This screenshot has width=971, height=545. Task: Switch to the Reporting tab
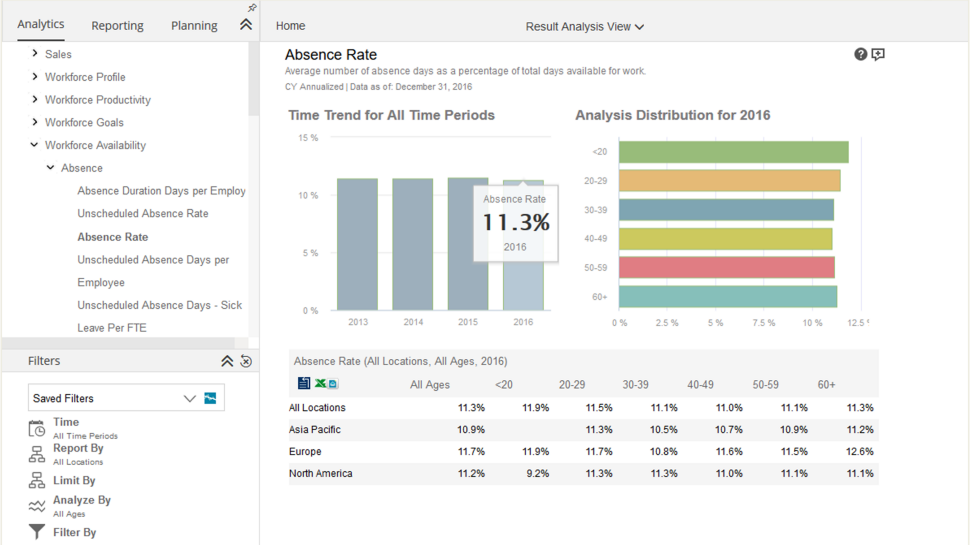[117, 25]
